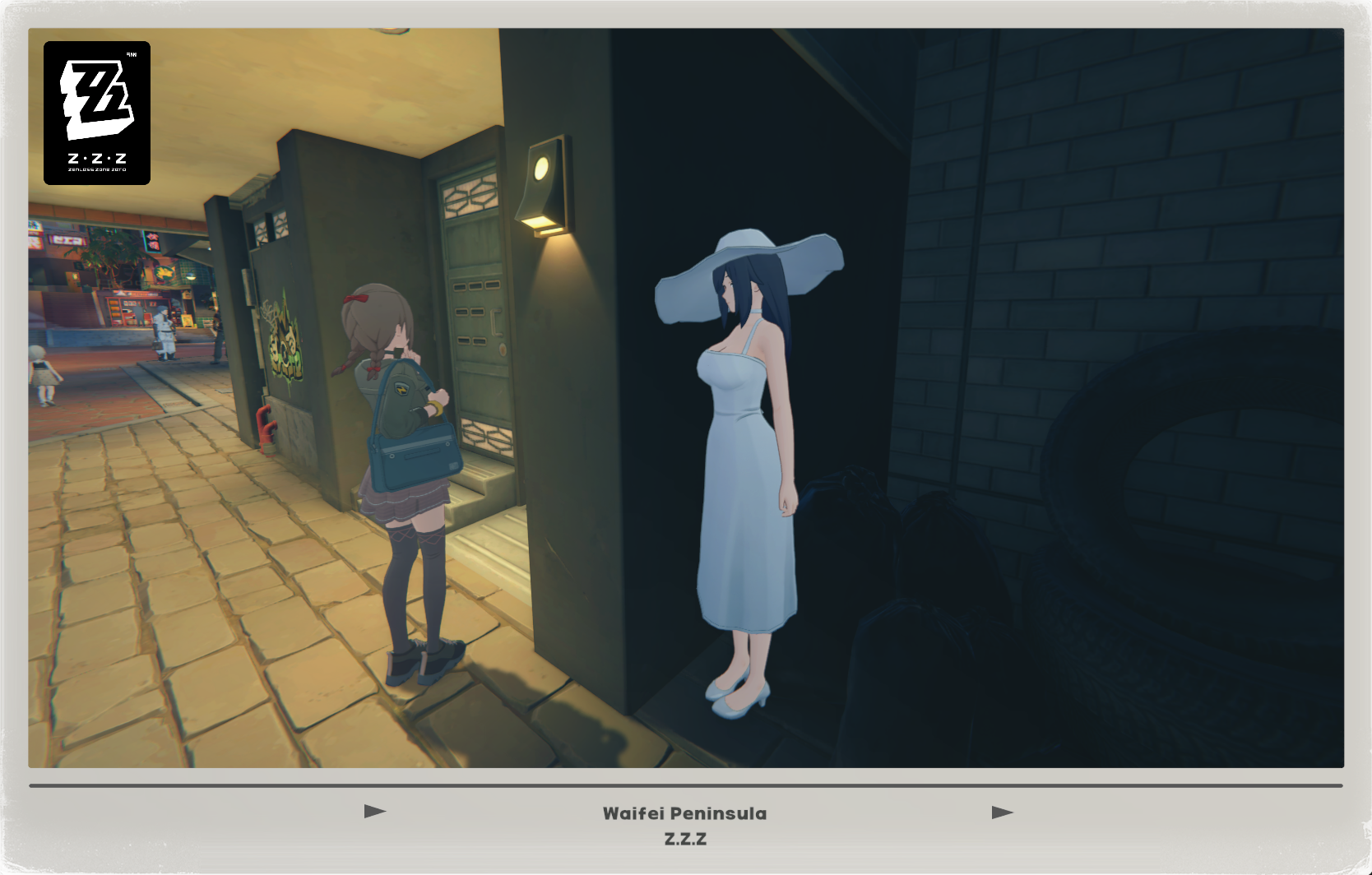
Task: Click the green graffiti on the wall
Action: click(x=283, y=340)
